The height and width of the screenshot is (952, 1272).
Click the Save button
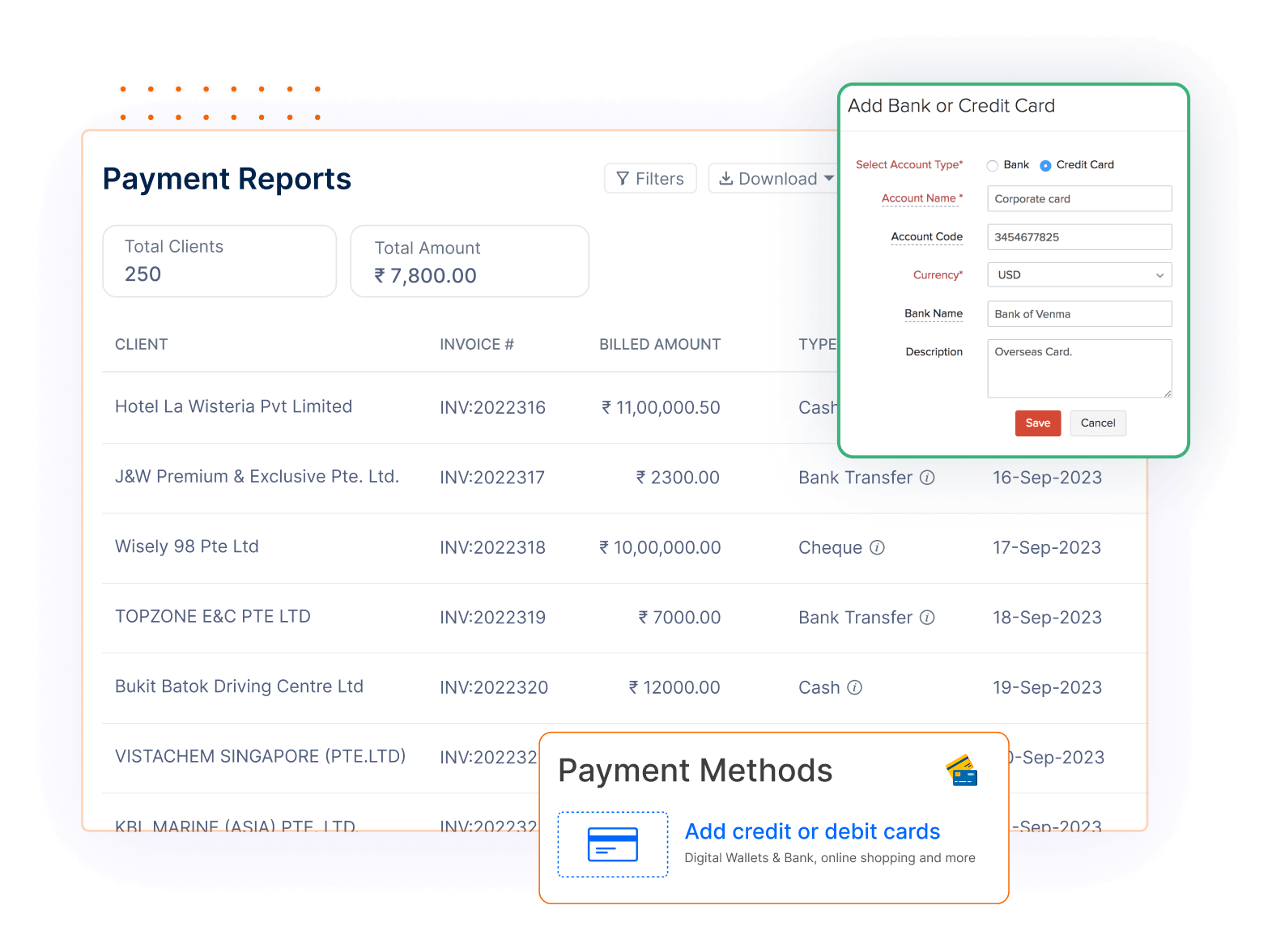(x=1038, y=423)
